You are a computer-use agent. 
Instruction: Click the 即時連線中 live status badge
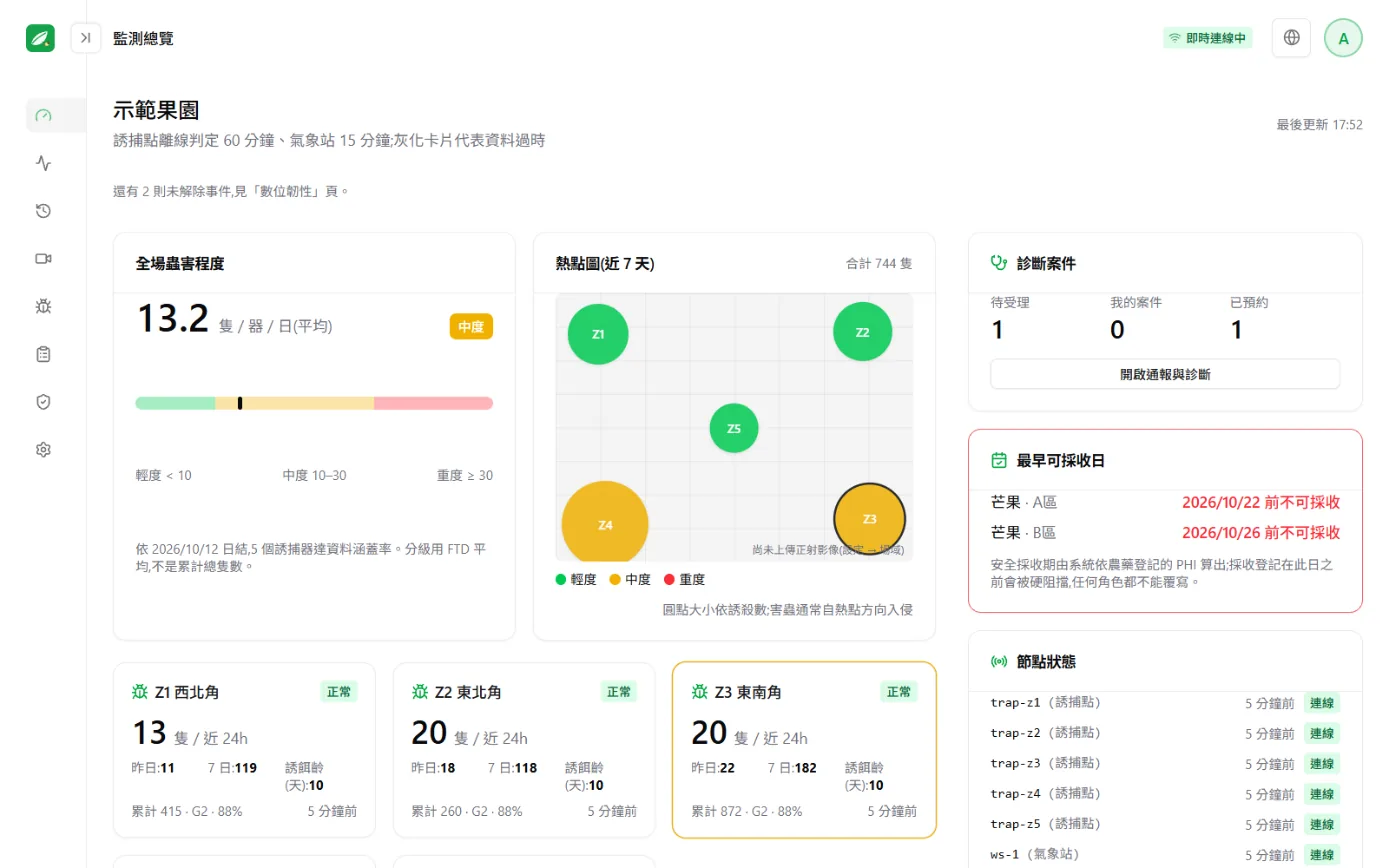click(1207, 38)
